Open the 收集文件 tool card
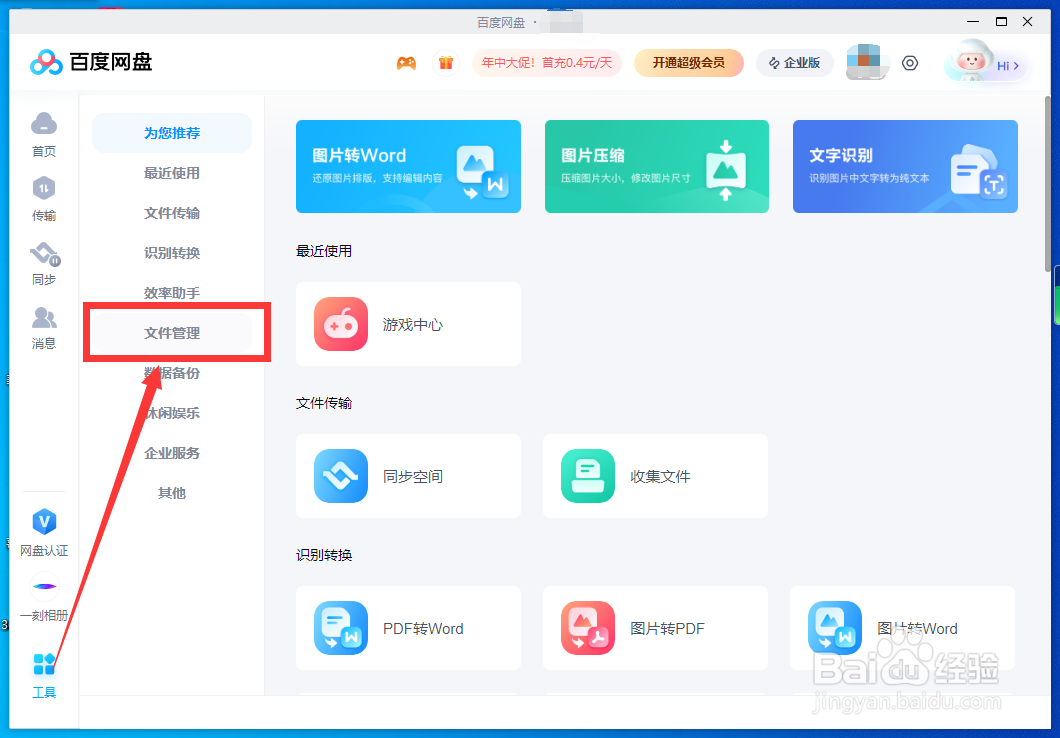This screenshot has width=1060, height=738. (x=655, y=476)
